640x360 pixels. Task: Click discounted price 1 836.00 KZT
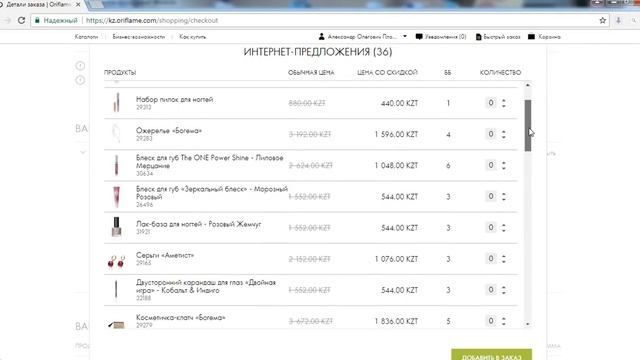(x=396, y=321)
